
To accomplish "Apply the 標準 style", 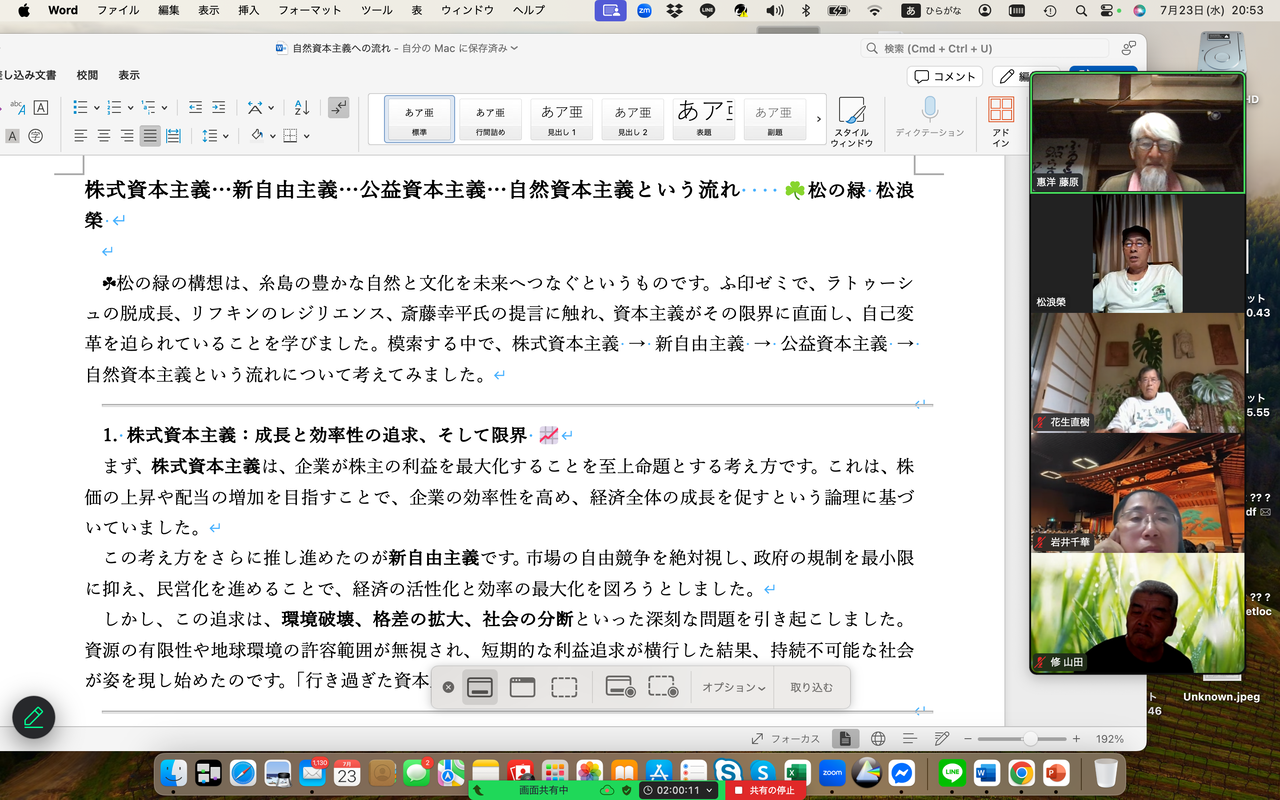I will pos(419,119).
